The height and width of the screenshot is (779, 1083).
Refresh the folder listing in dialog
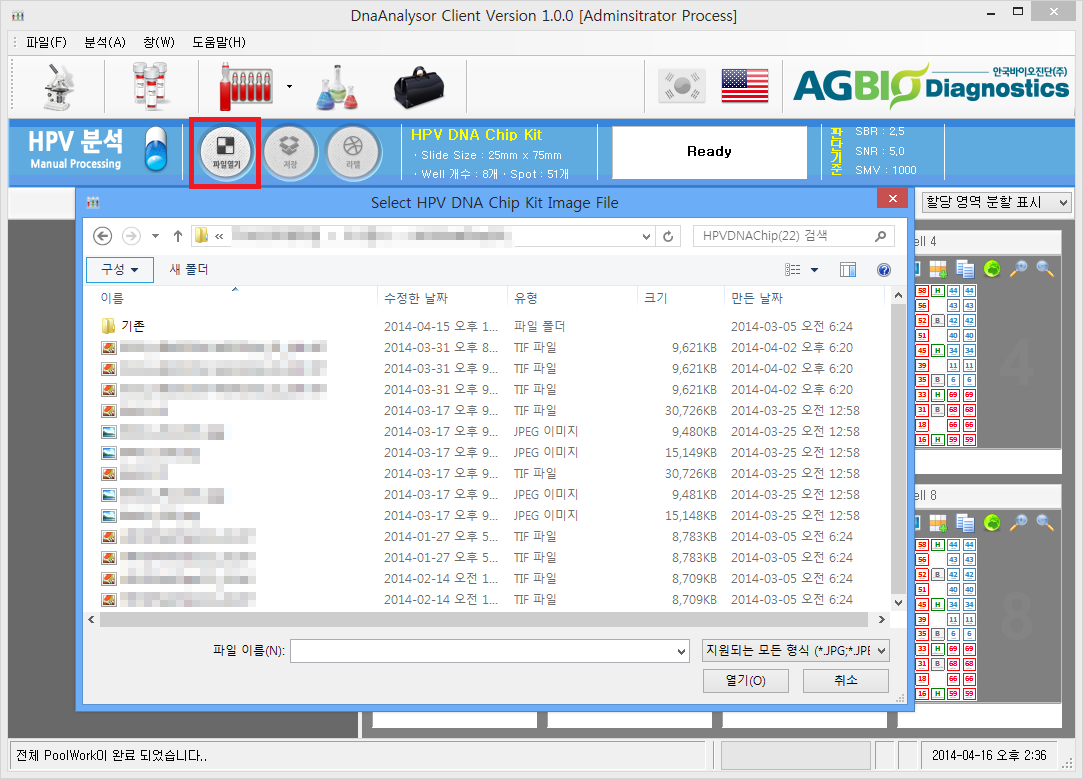coord(668,236)
